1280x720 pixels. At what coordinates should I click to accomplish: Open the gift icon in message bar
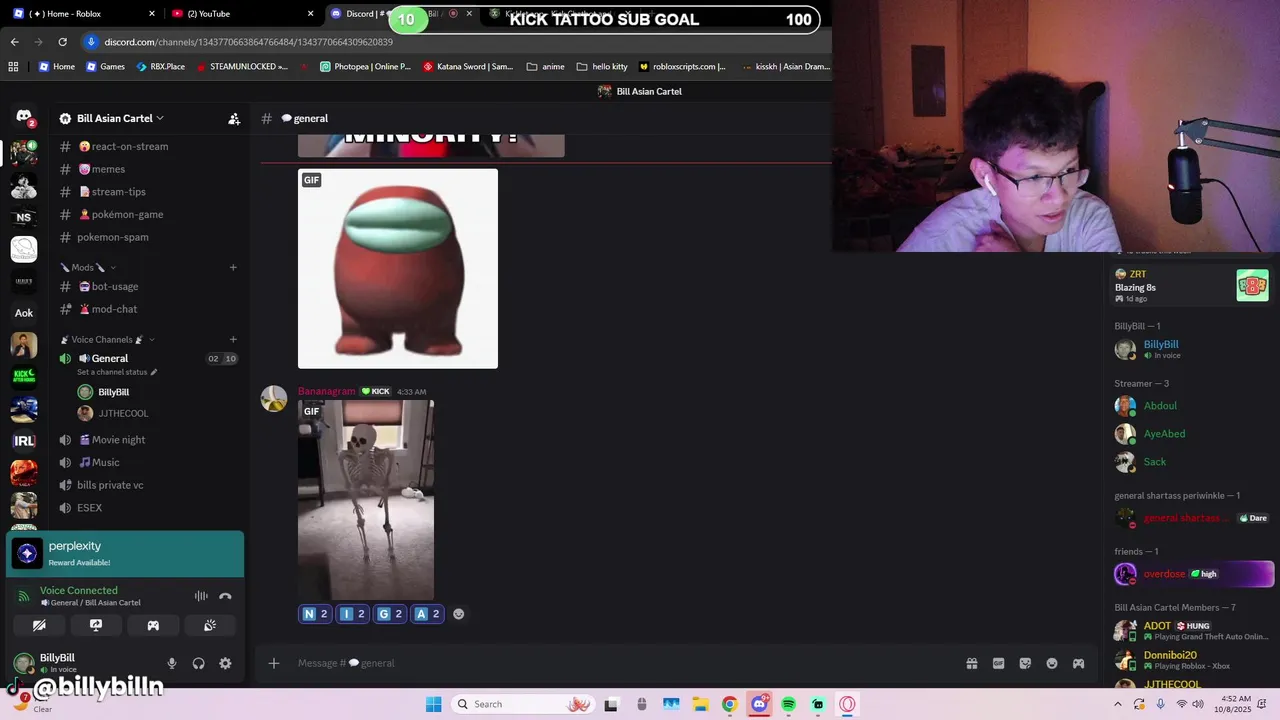click(972, 663)
